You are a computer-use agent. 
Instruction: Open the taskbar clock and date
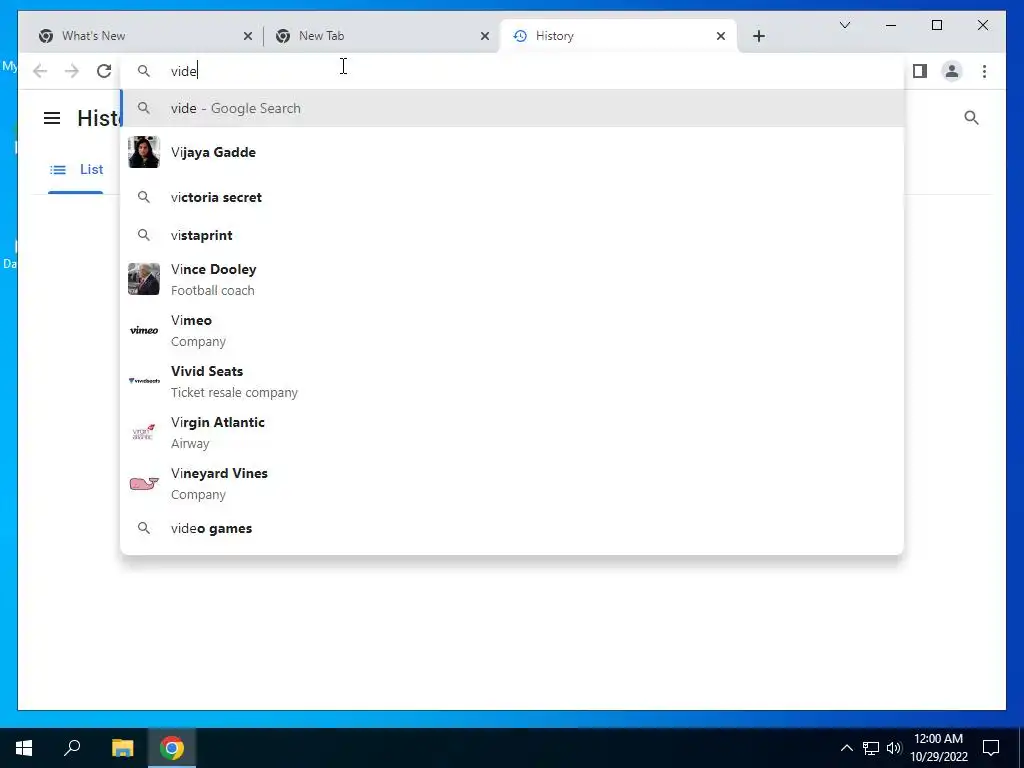(938, 748)
